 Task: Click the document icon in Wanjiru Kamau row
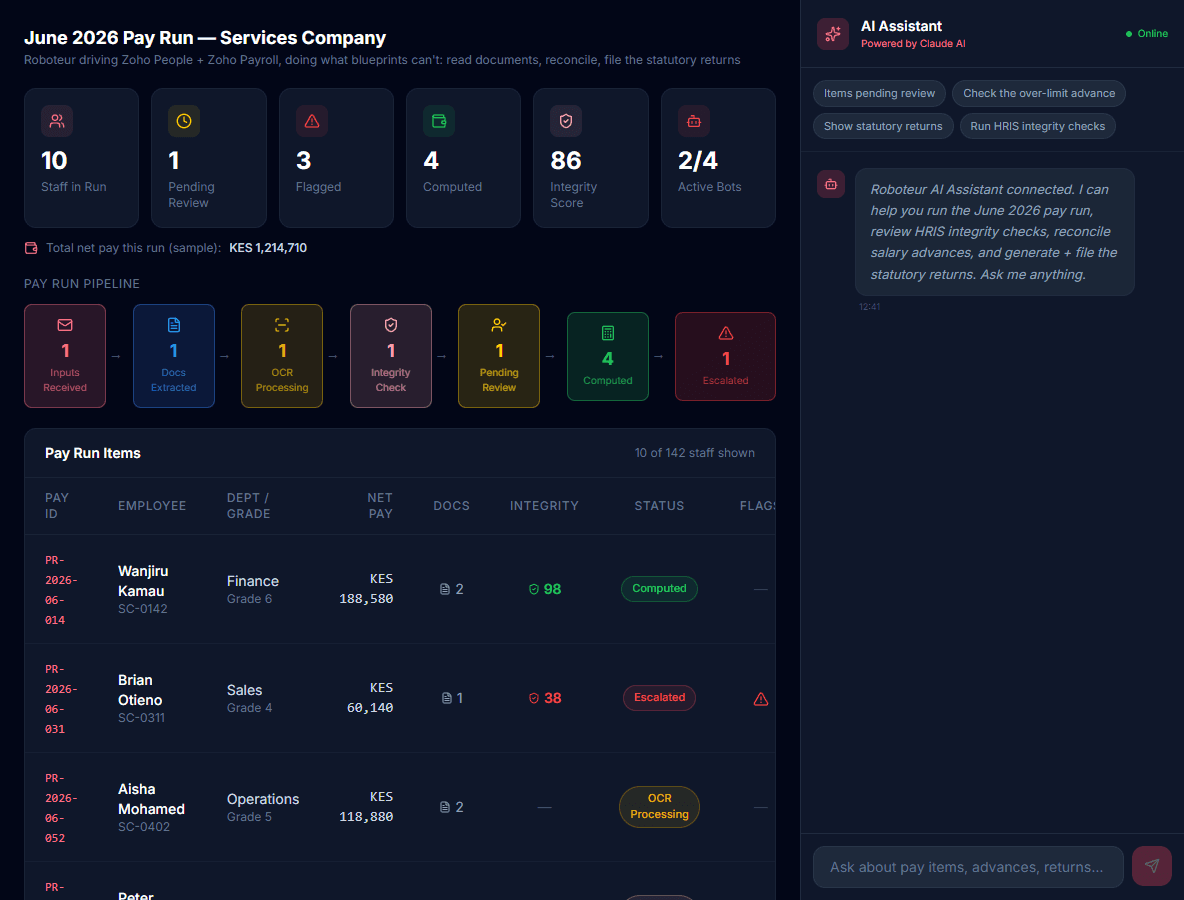point(445,589)
